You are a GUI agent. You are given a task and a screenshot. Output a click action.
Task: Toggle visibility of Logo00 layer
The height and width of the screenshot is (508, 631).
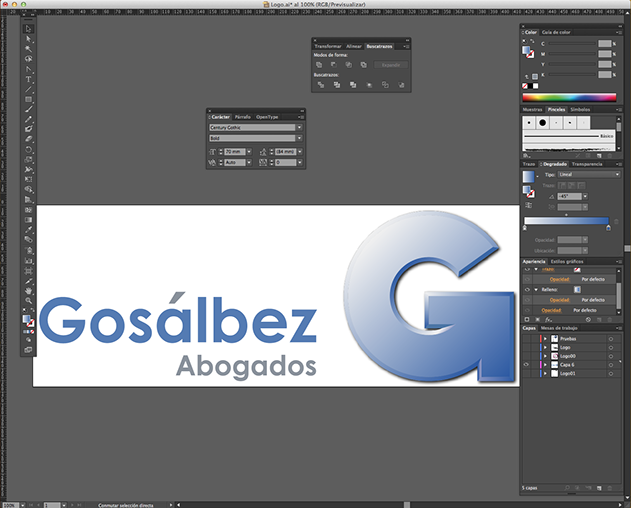(x=526, y=356)
